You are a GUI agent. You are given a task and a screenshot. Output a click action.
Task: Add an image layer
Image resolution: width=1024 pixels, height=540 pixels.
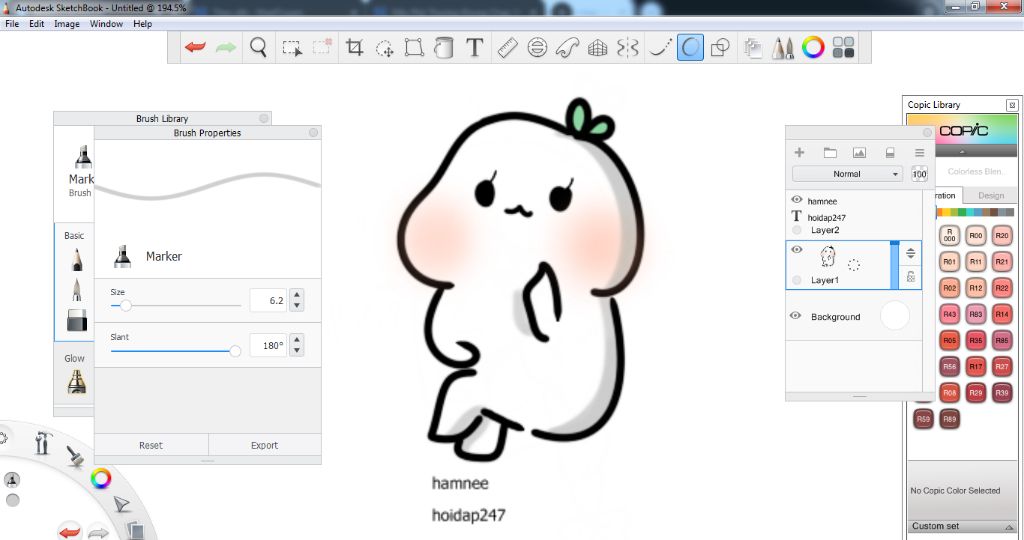[x=859, y=152]
